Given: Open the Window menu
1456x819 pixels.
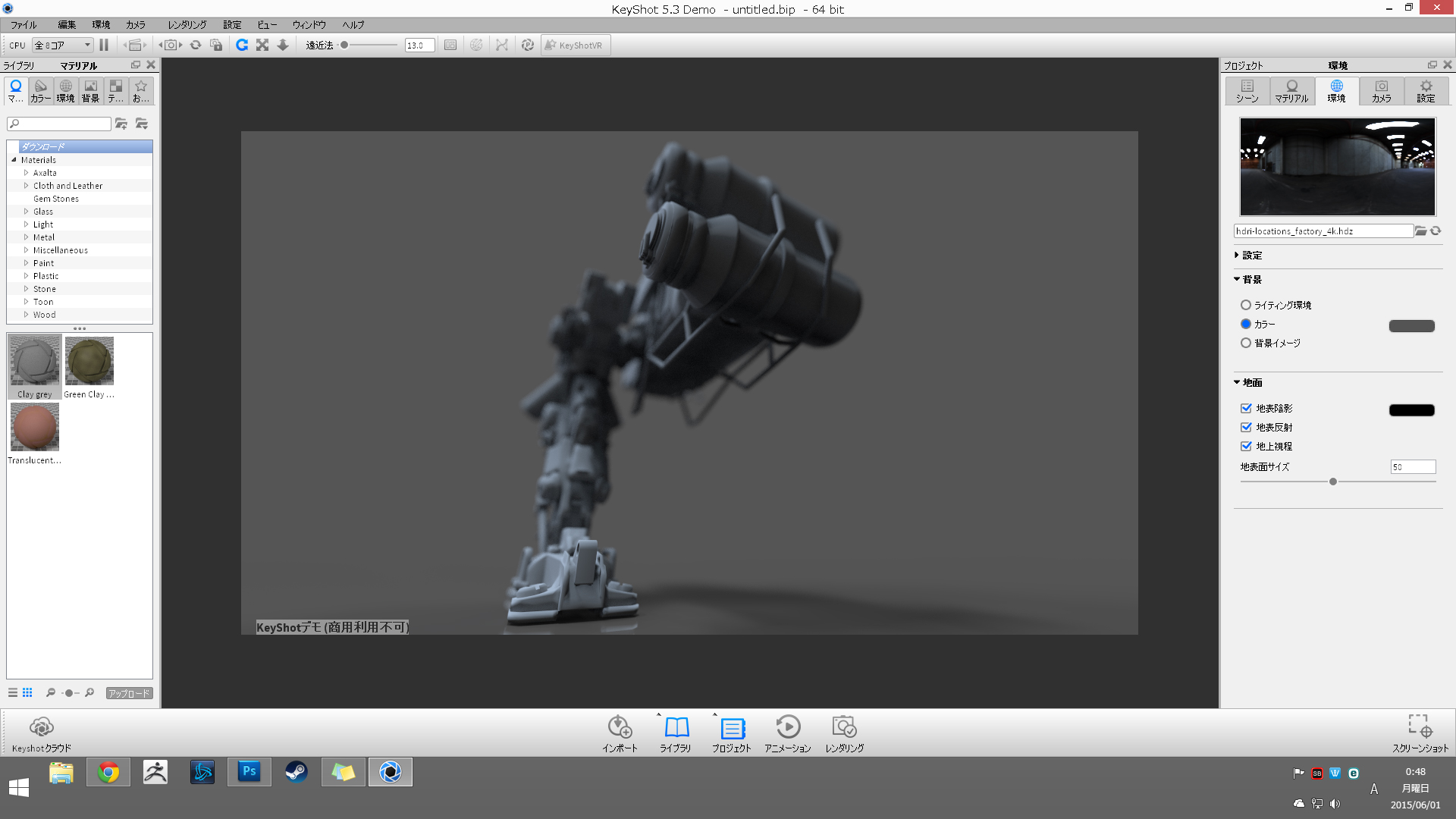Looking at the screenshot, I should point(309,25).
